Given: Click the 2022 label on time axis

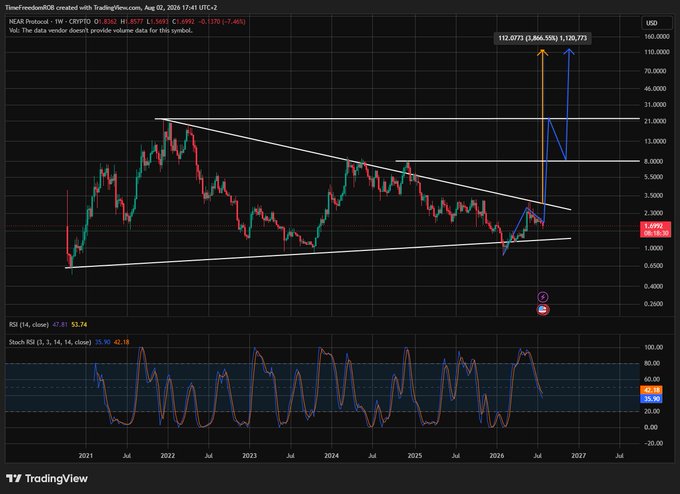Looking at the screenshot, I should click(x=167, y=456).
